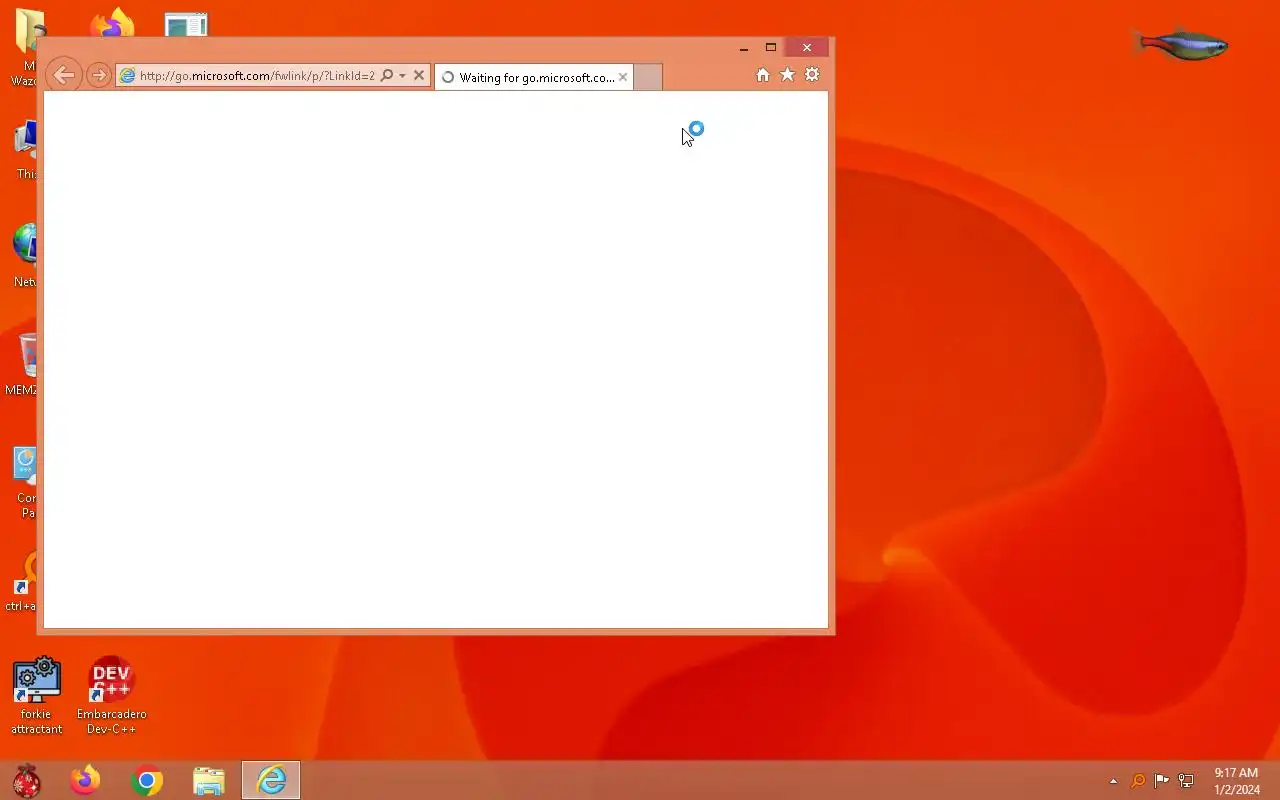The image size is (1280, 800).
Task: Minimize the Internet Explorer window
Action: pyautogui.click(x=744, y=48)
